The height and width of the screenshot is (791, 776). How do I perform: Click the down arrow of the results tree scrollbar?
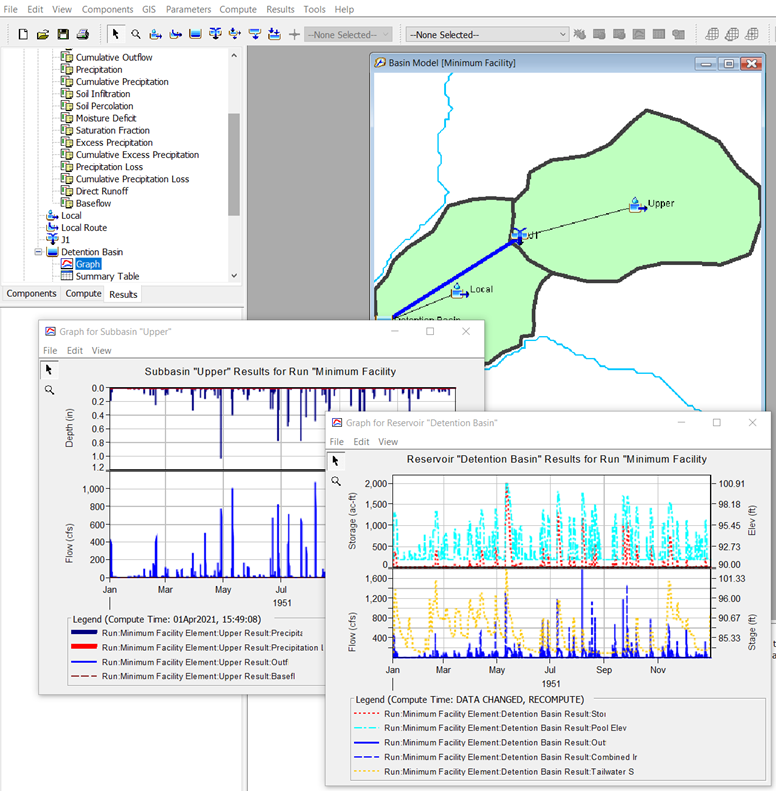(234, 276)
